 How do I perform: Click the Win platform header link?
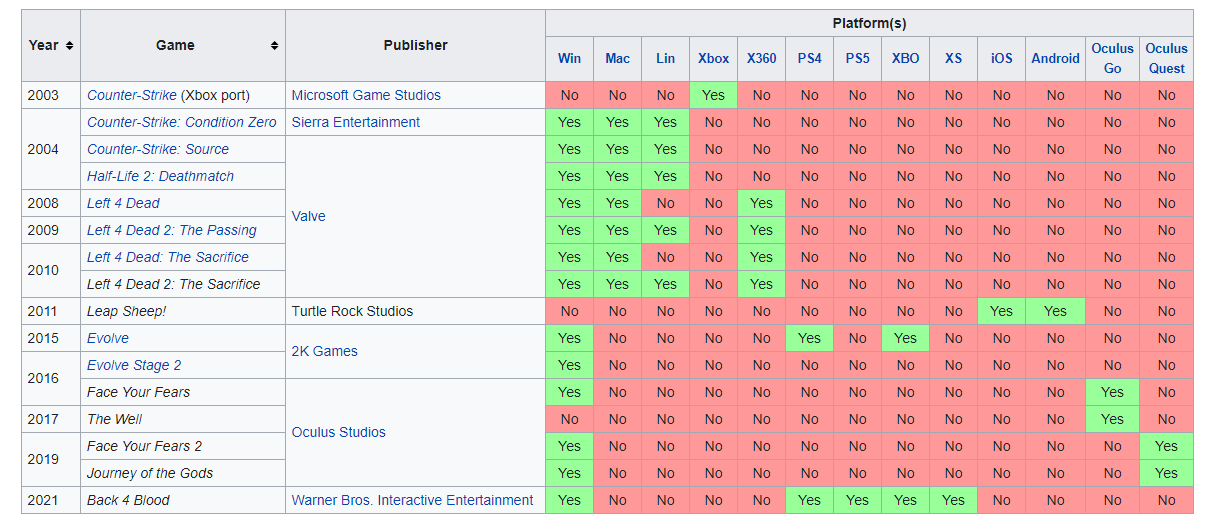coord(569,58)
